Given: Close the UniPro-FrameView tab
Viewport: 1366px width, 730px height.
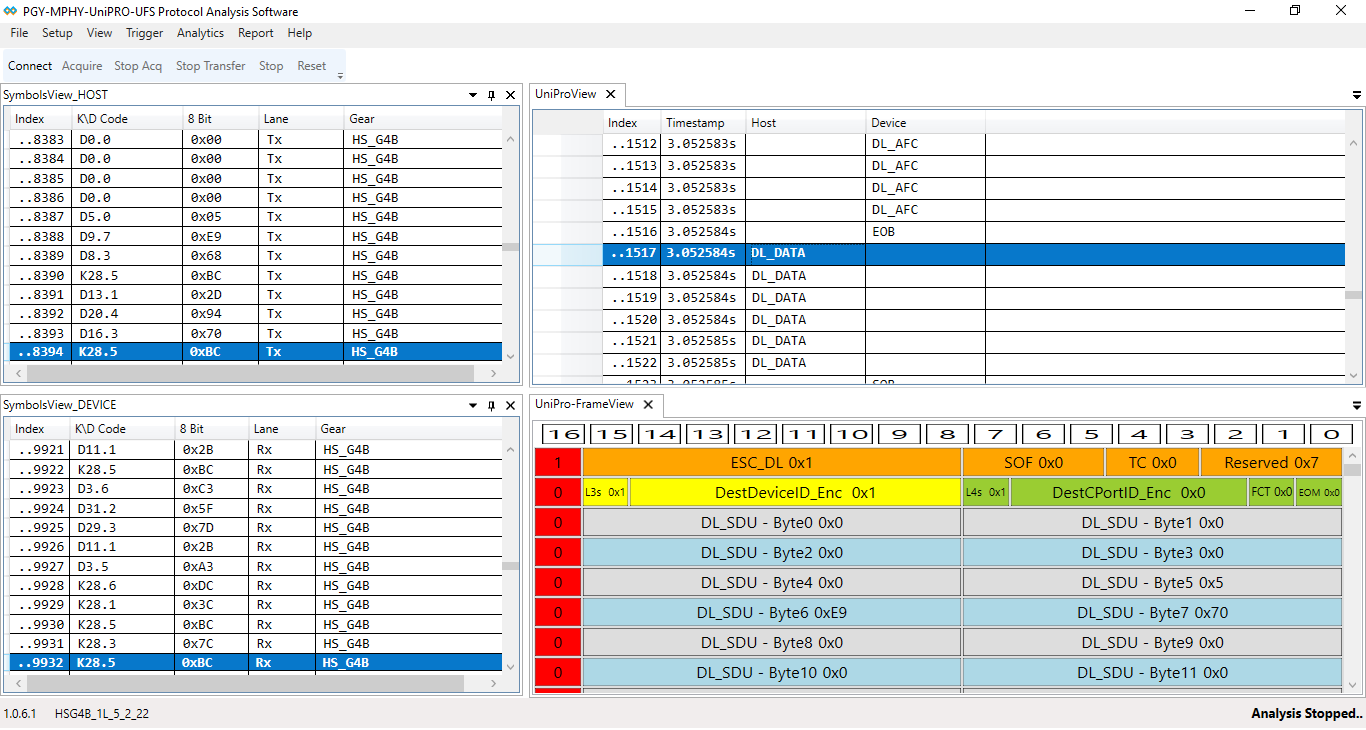Looking at the screenshot, I should (x=647, y=404).
